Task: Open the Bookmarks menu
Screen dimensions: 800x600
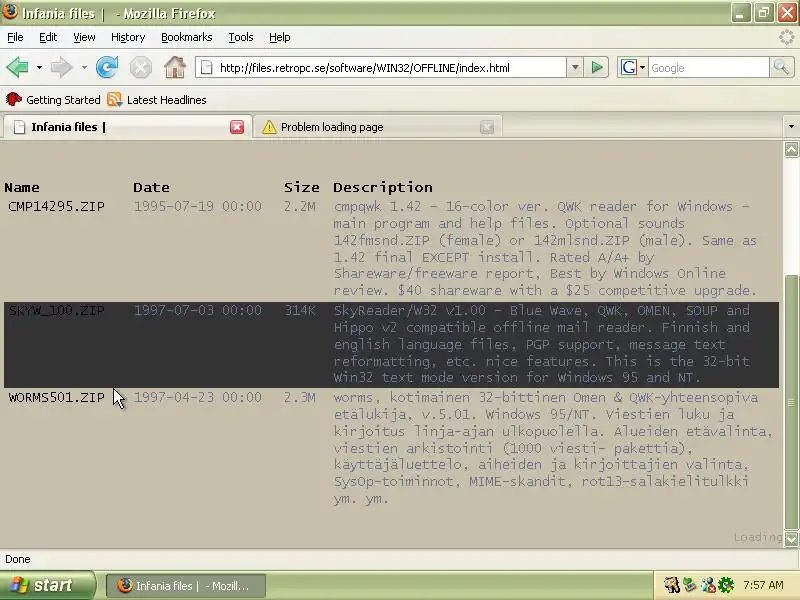Action: click(187, 37)
